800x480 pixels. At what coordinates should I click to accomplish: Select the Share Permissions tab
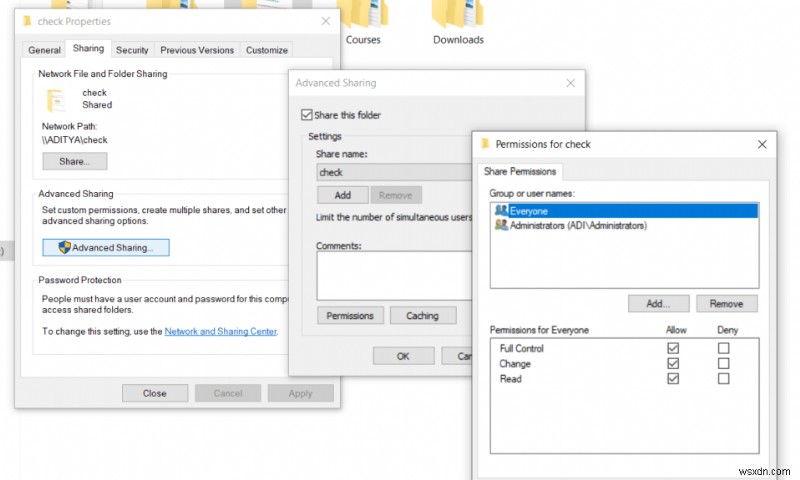(x=520, y=171)
